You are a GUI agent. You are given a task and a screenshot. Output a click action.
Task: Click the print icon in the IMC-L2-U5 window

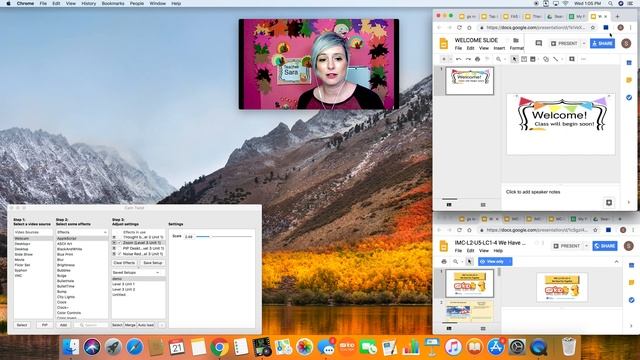(x=444, y=262)
